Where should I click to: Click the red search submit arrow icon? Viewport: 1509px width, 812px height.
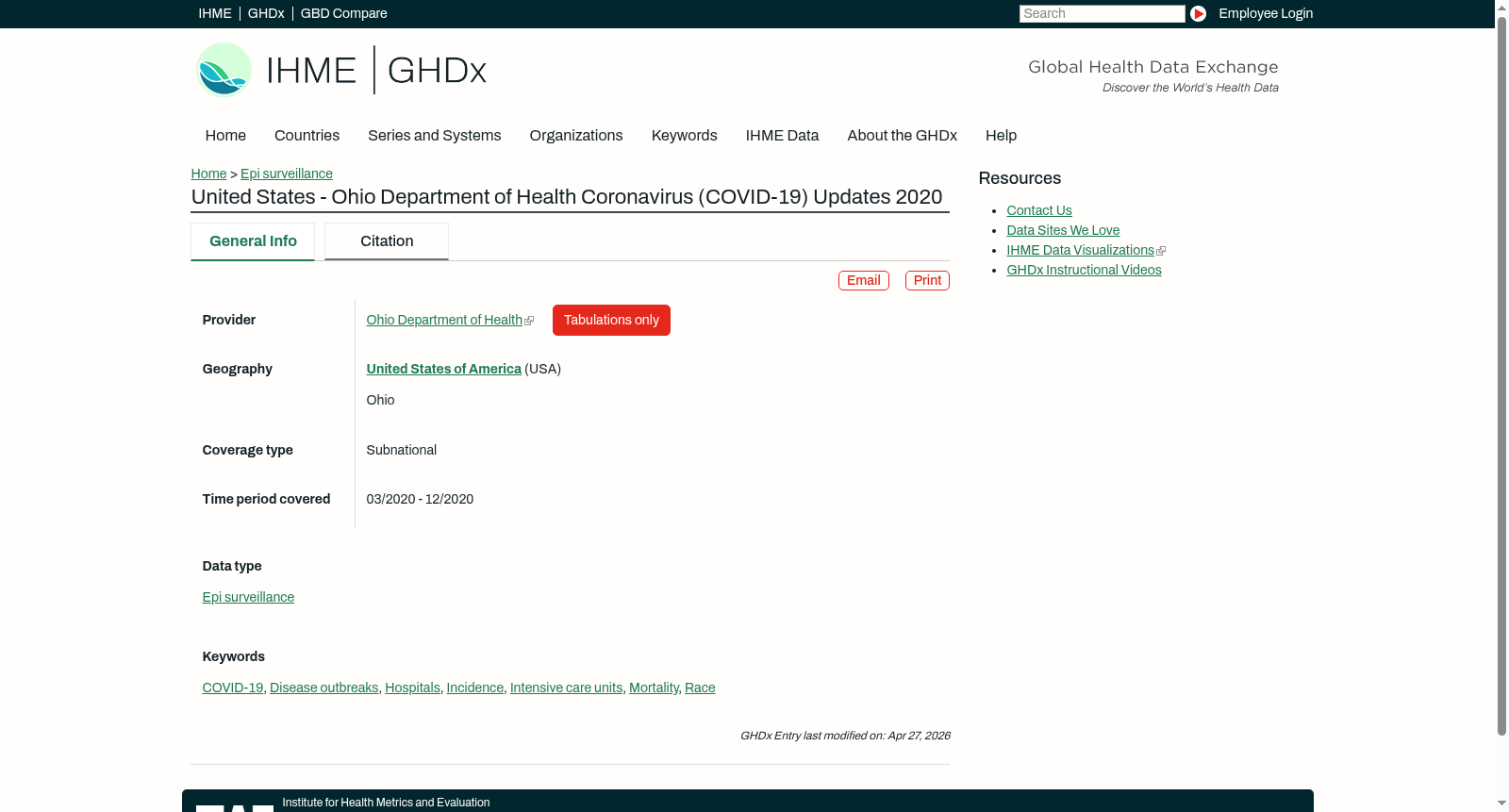point(1198,13)
